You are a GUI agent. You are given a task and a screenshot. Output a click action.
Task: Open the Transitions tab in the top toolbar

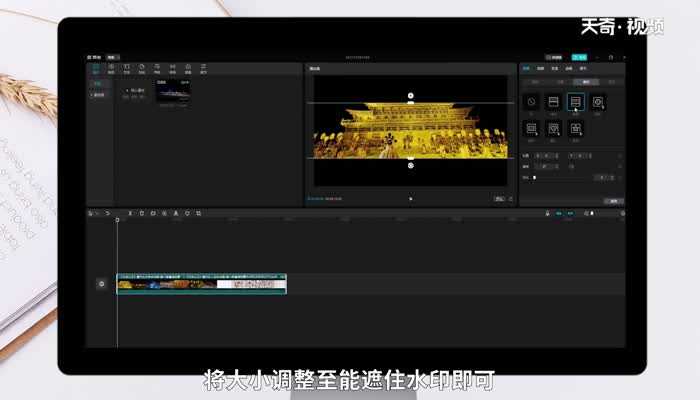click(x=173, y=69)
